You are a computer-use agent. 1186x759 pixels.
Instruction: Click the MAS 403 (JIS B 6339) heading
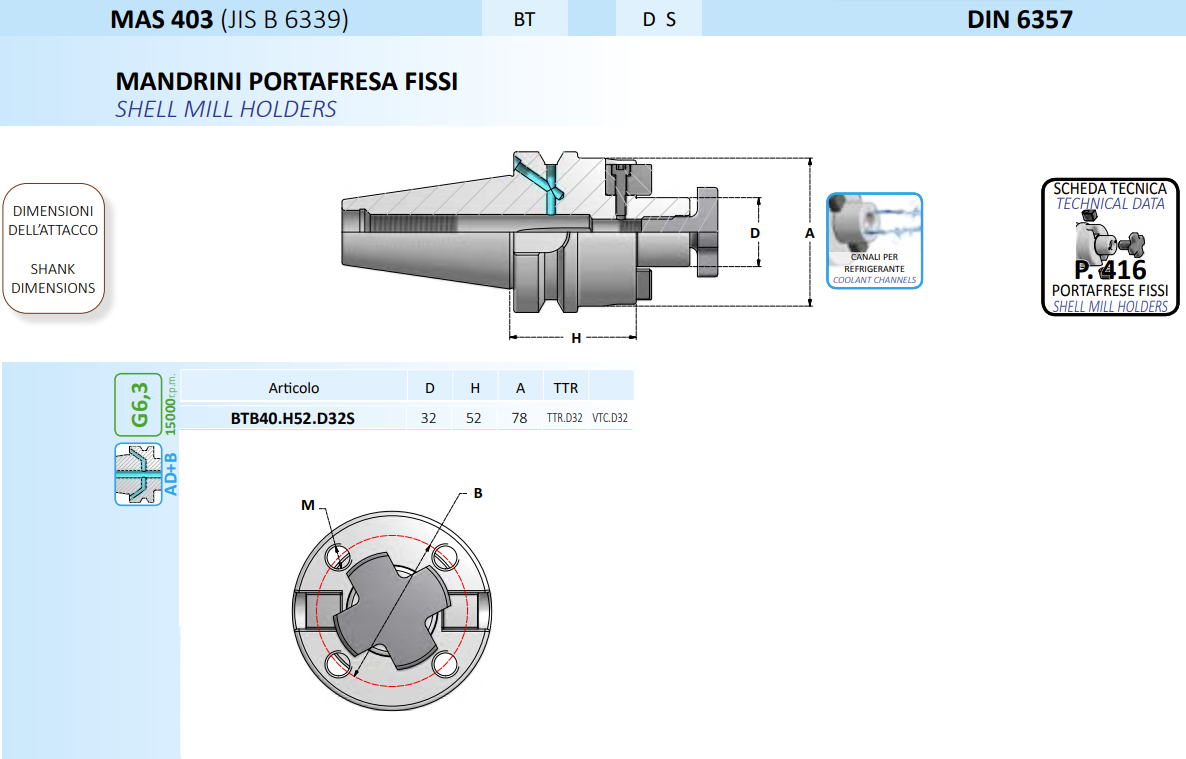pyautogui.click(x=229, y=19)
